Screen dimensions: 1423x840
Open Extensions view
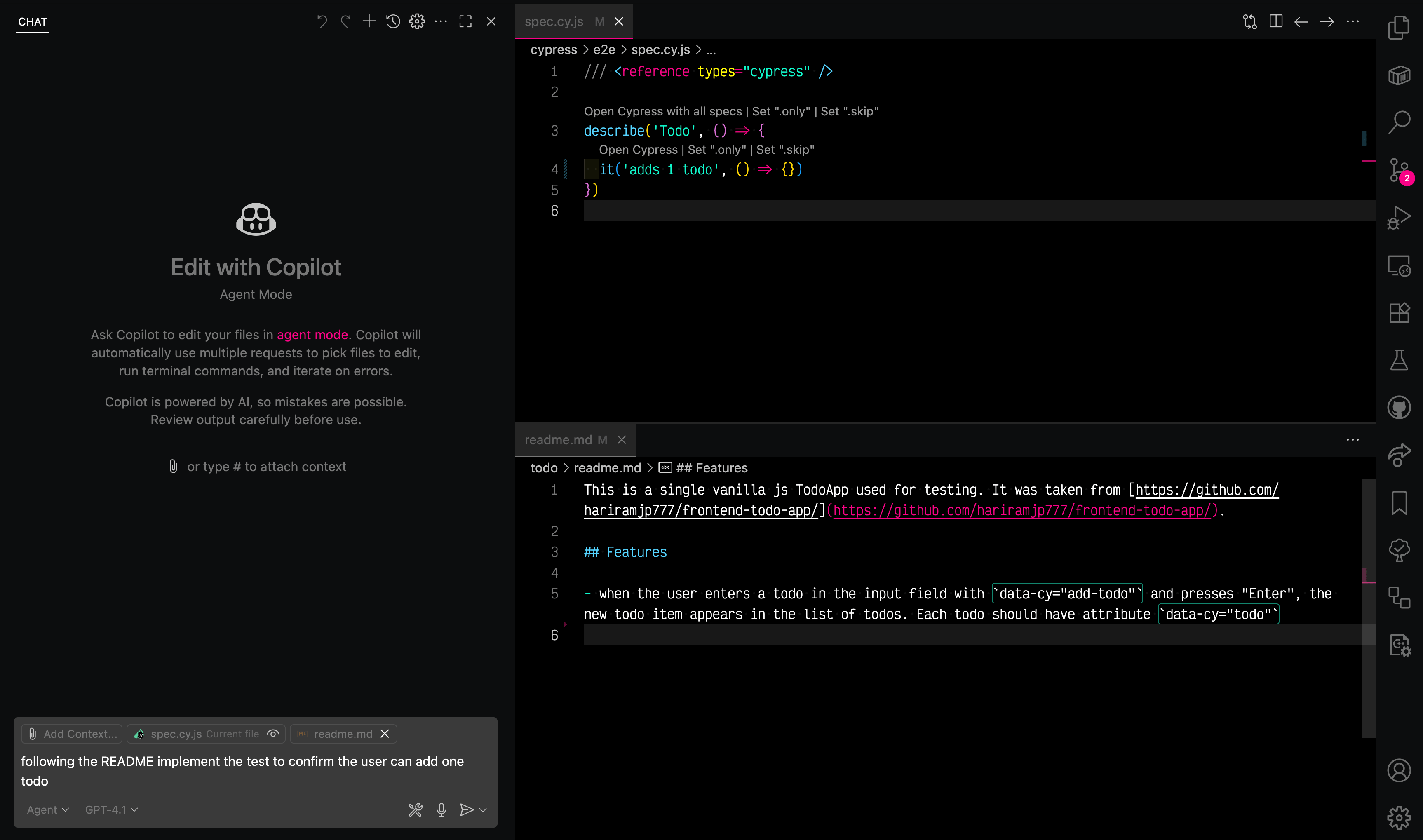pos(1399,312)
